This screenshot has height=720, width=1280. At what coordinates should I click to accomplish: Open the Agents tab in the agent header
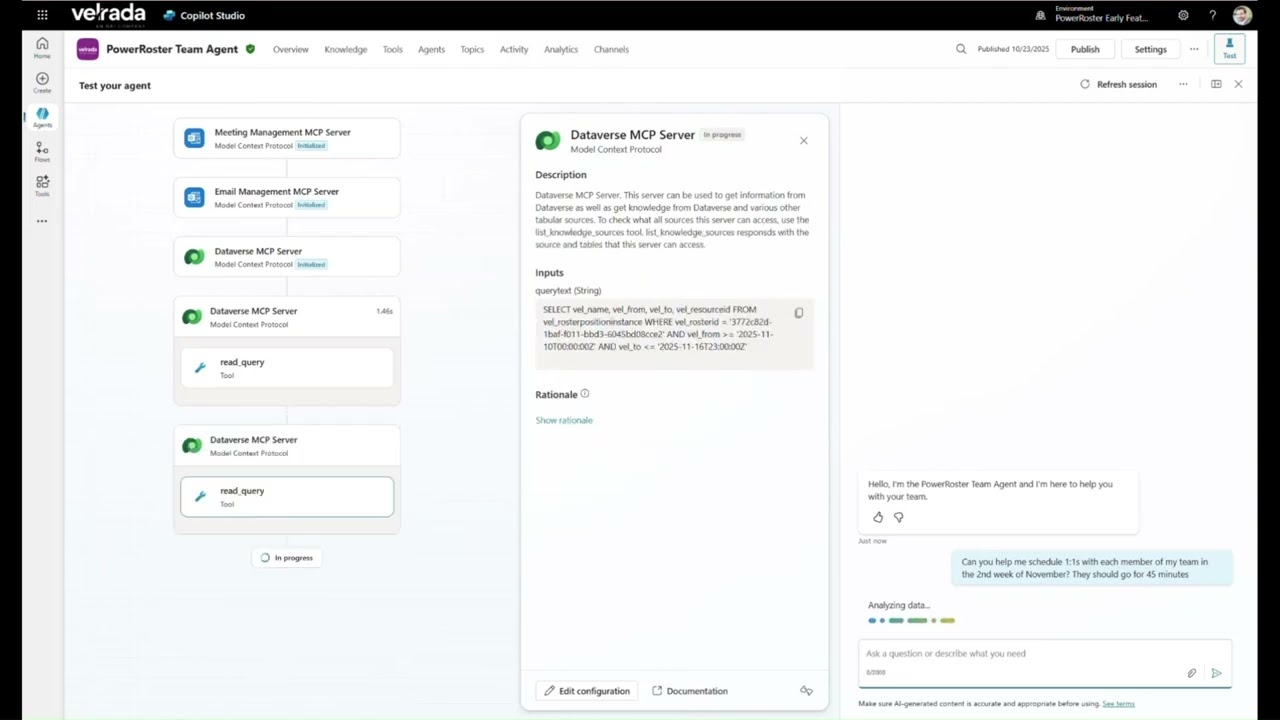pyautogui.click(x=432, y=49)
